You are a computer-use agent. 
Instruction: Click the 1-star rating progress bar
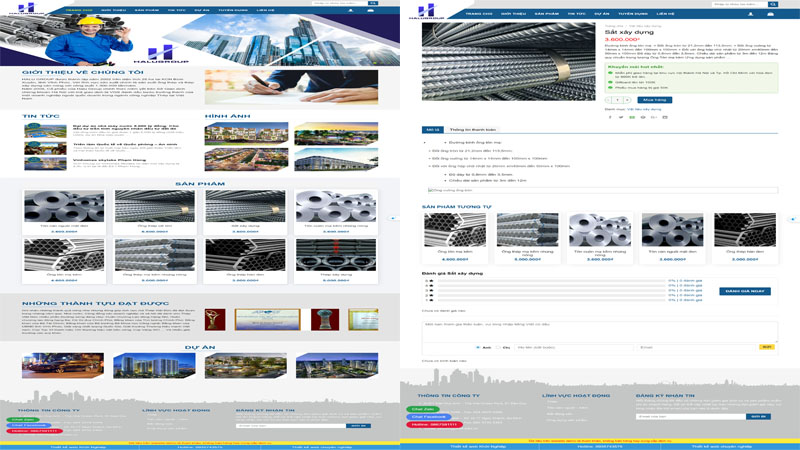(552, 300)
